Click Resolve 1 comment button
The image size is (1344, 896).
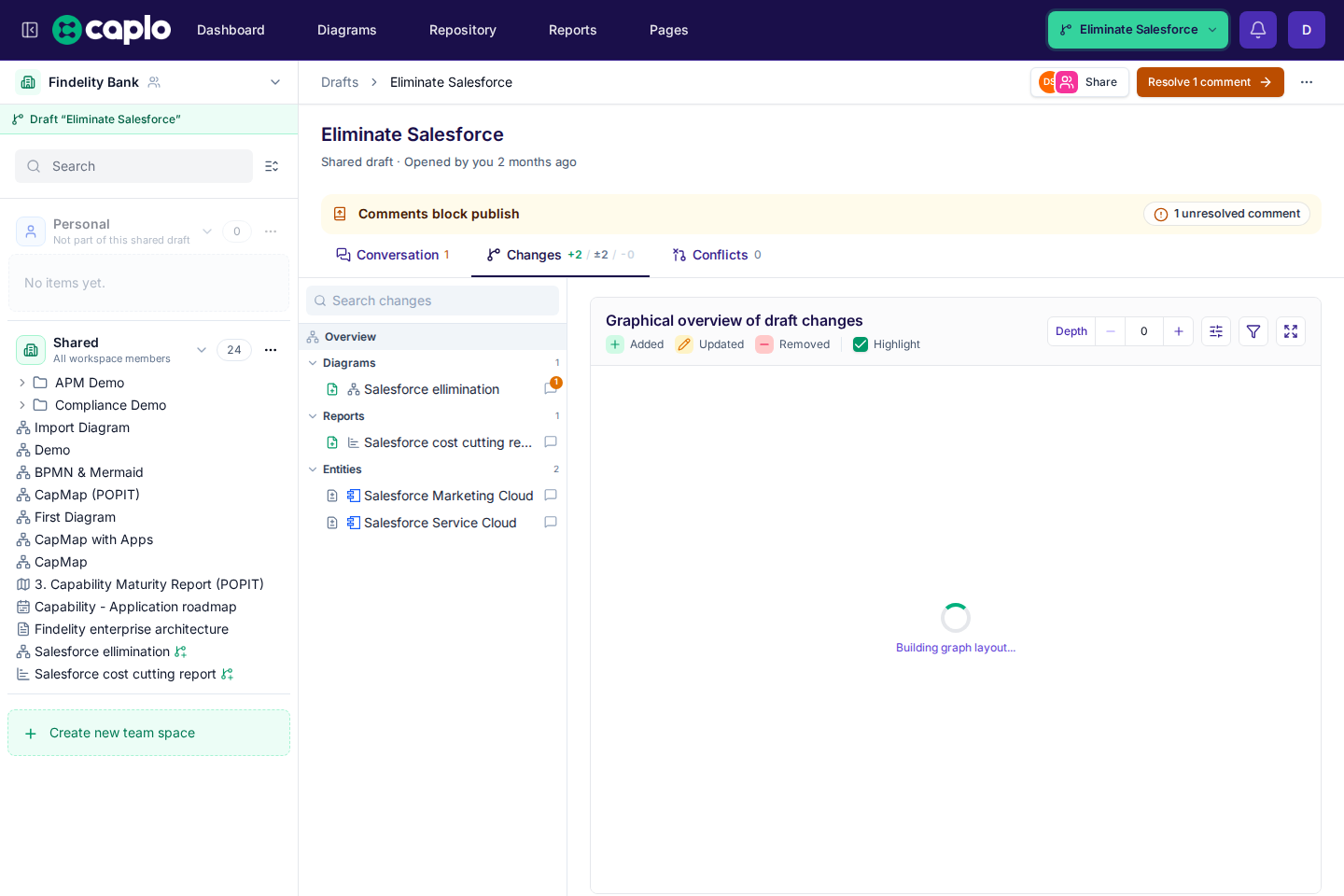(1211, 82)
